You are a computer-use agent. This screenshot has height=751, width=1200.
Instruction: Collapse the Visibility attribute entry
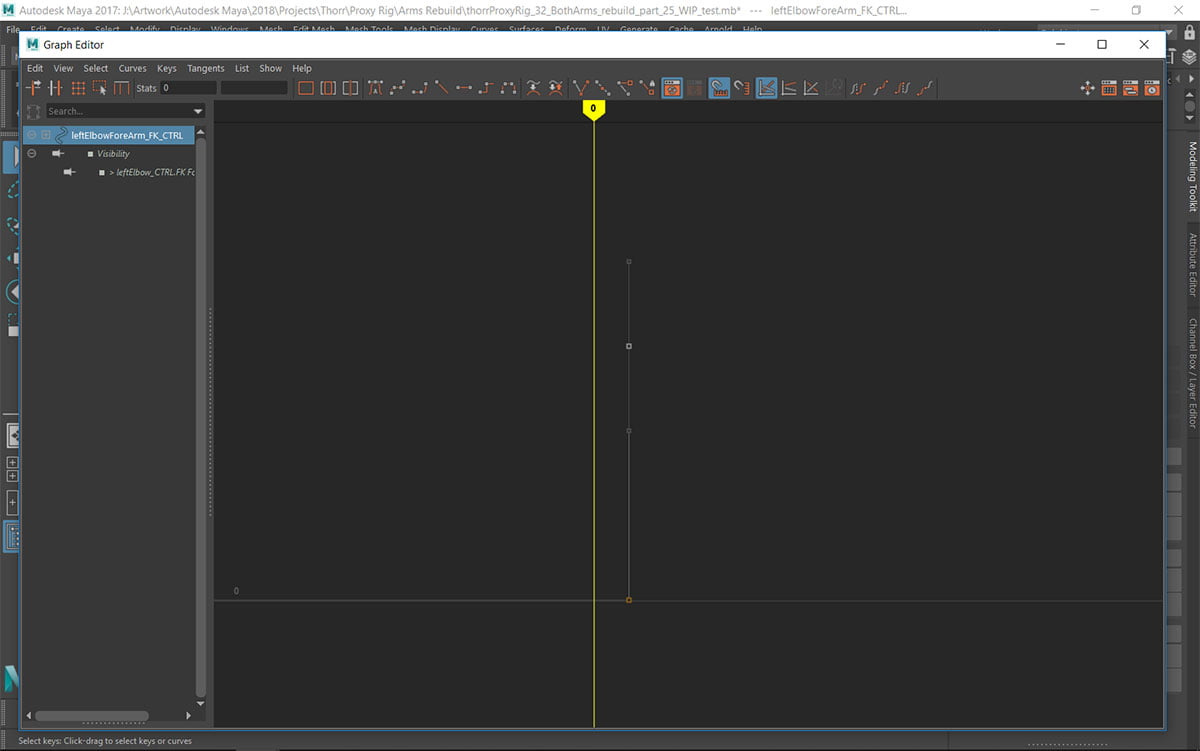click(x=31, y=153)
